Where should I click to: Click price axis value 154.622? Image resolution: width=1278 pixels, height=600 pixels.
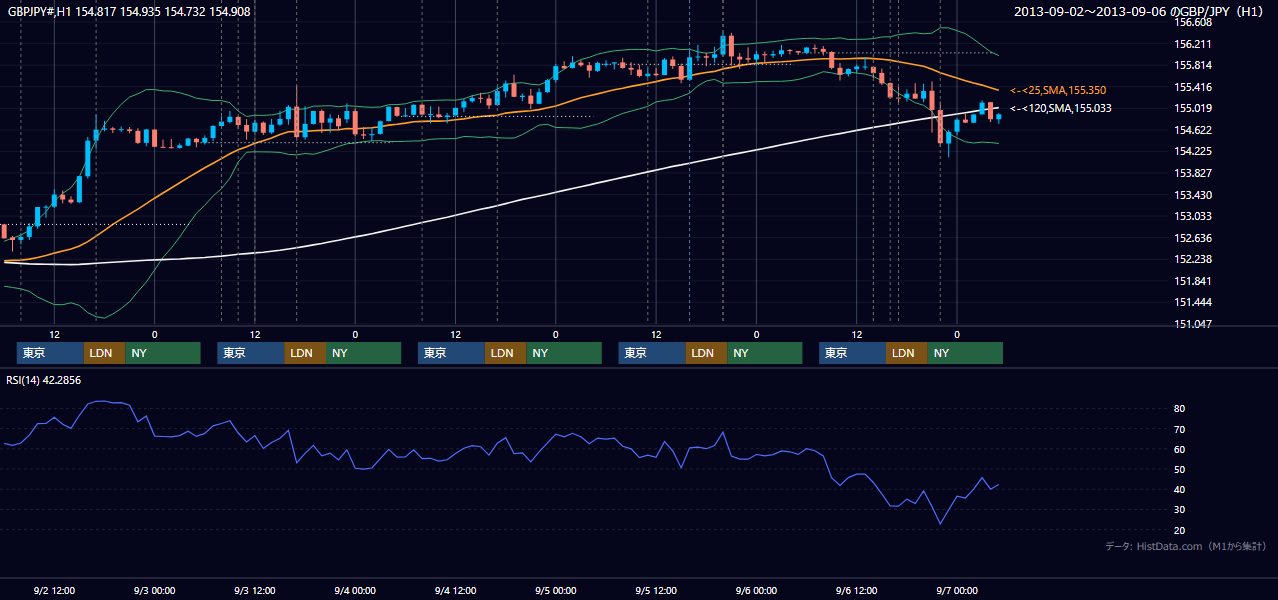click(x=1194, y=130)
